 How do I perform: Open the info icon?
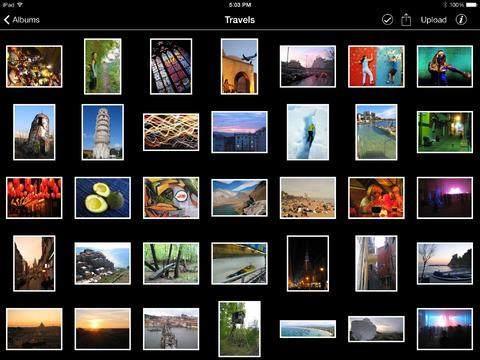tap(461, 20)
